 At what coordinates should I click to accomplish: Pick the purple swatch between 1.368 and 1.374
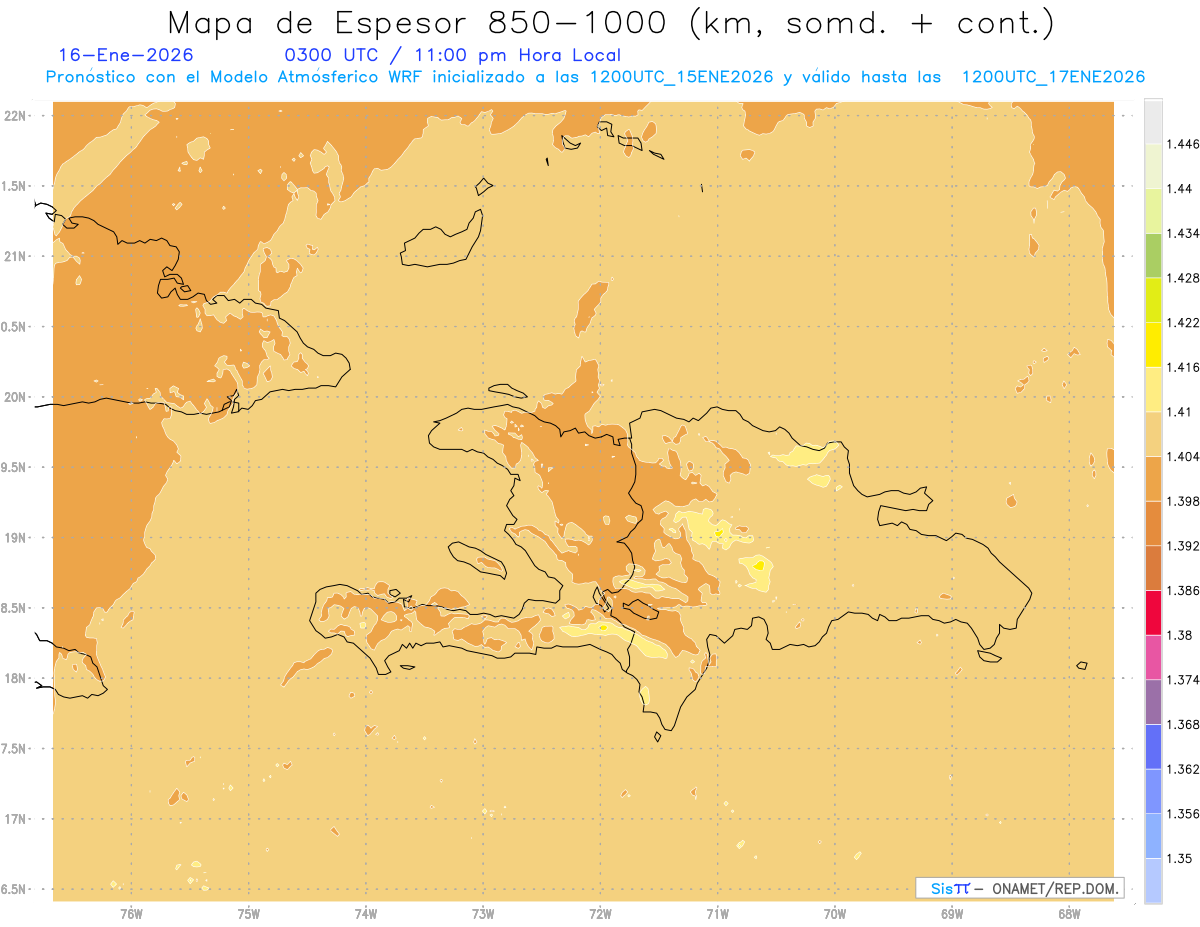click(x=1153, y=702)
